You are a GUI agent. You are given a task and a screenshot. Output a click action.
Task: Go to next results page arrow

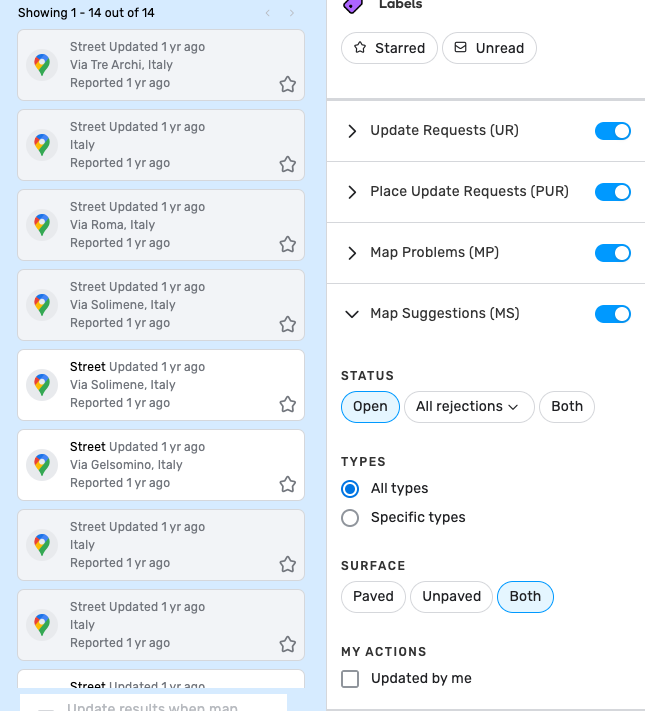(x=292, y=13)
